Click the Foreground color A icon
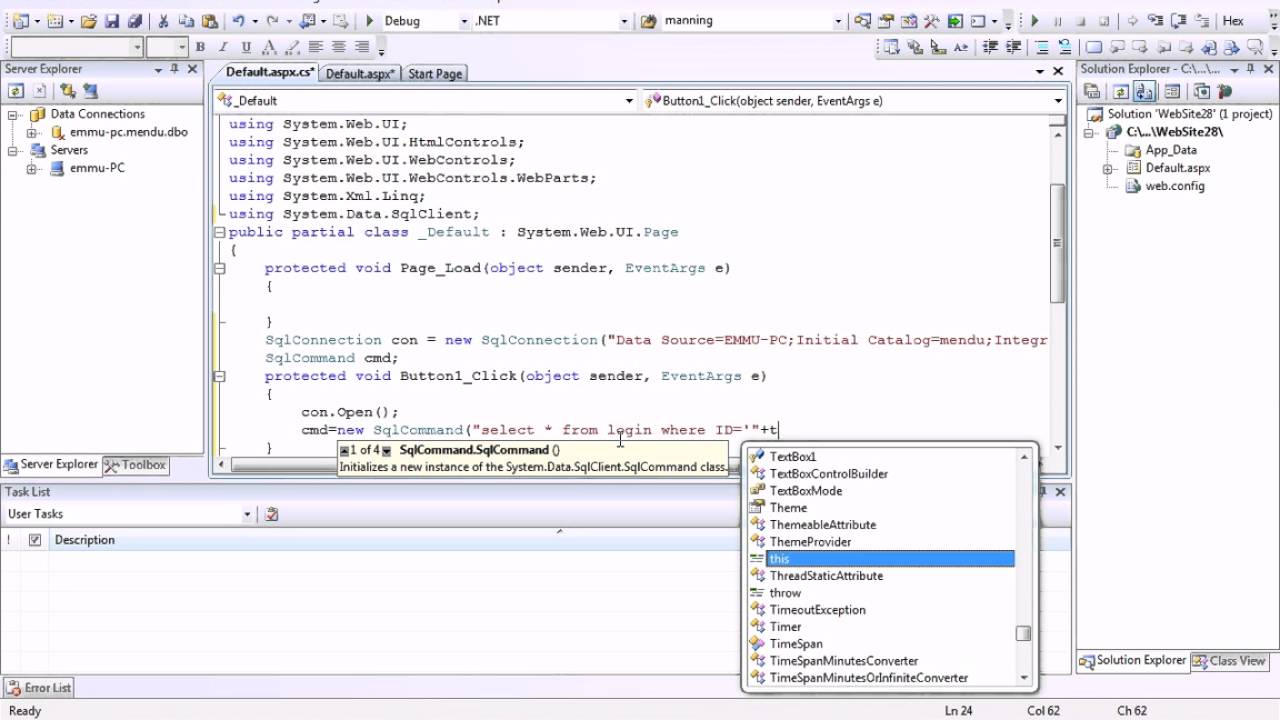 coord(269,47)
